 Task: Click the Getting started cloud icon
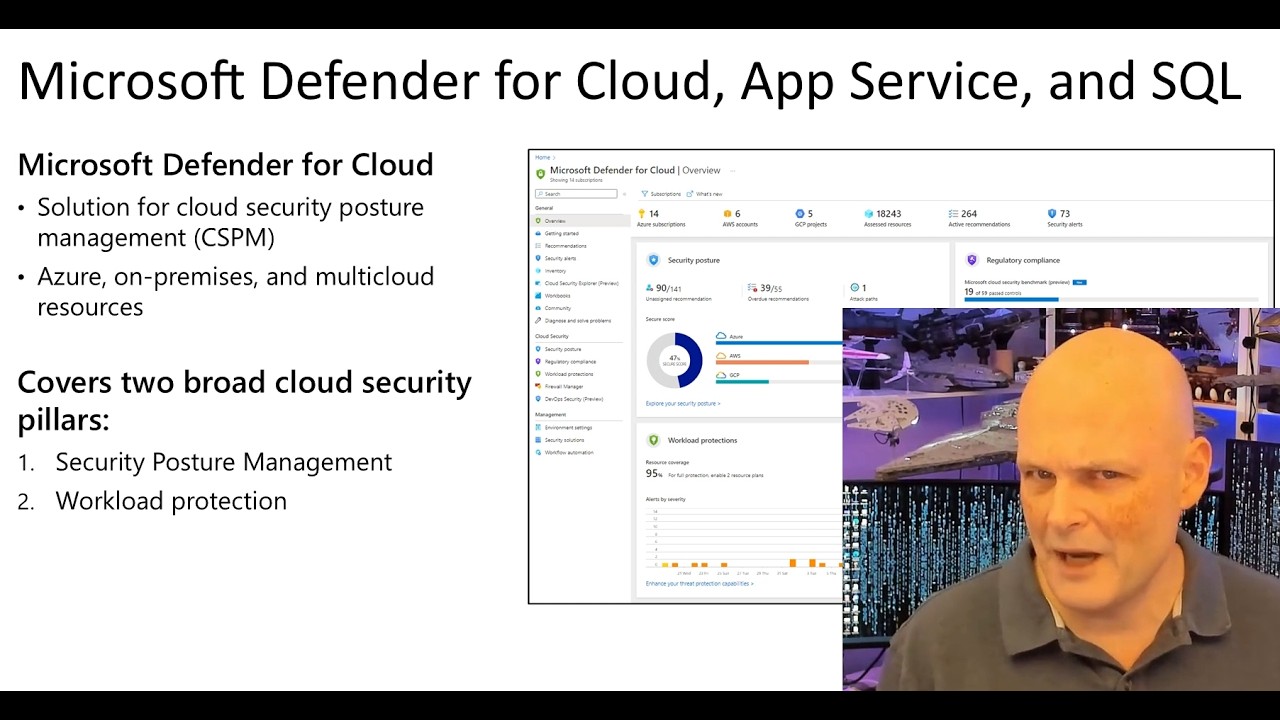click(538, 233)
